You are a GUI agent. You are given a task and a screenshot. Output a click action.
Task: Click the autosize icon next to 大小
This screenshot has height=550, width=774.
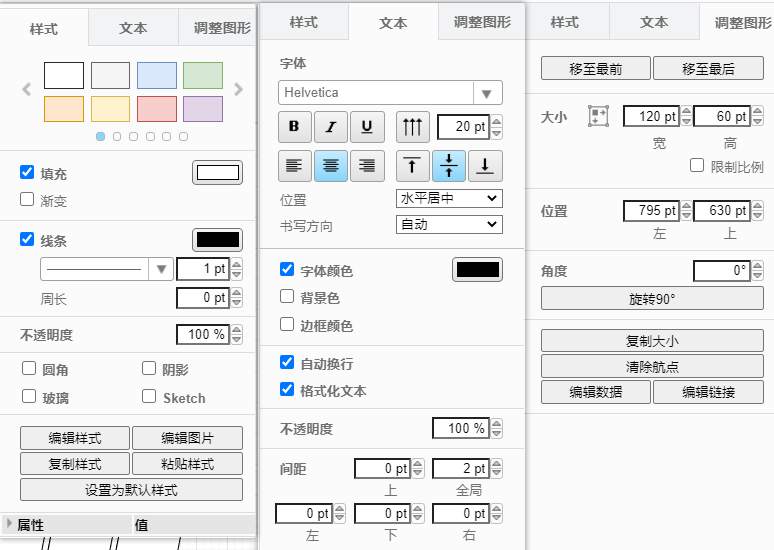[598, 117]
